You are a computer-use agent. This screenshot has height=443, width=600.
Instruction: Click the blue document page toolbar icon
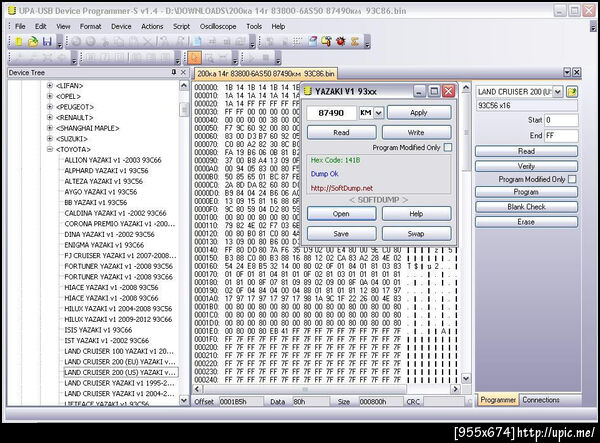[198, 41]
